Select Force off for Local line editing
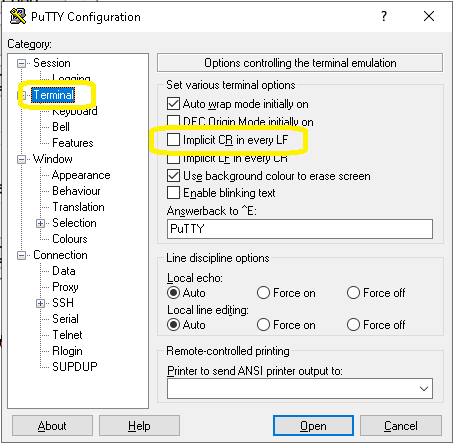The image size is (455, 444). point(353,324)
